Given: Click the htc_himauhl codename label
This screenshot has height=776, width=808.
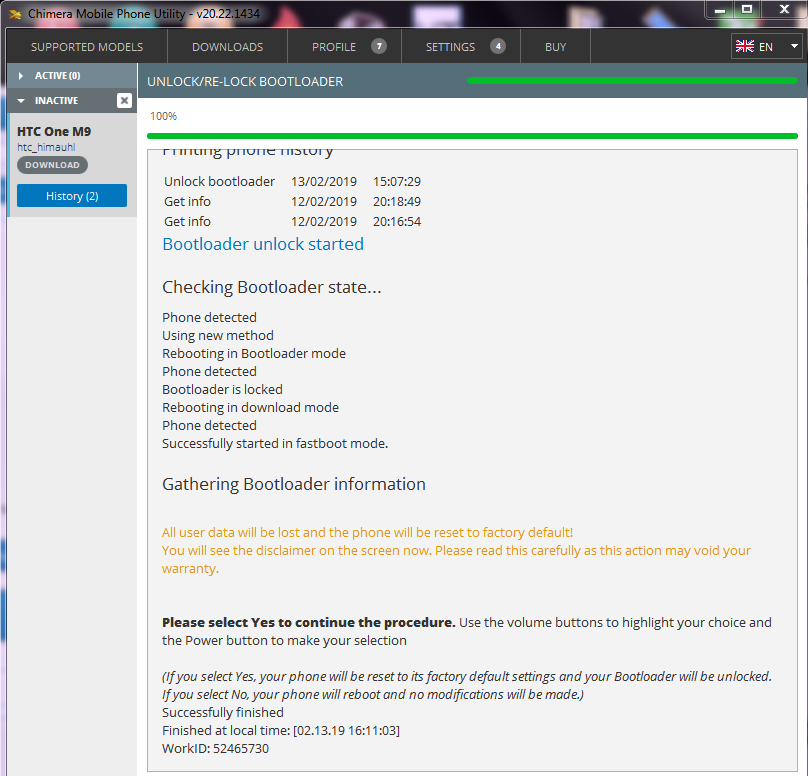Looking at the screenshot, I should pos(46,147).
